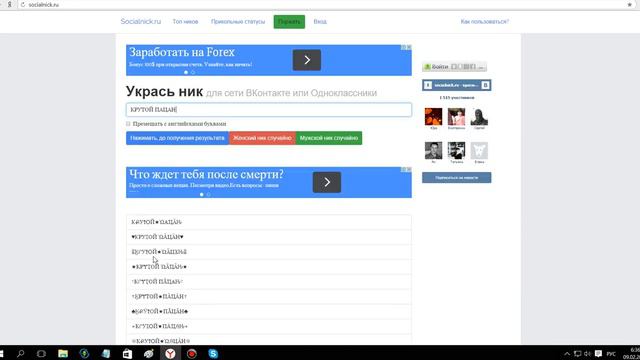Open the tray volume icon
This screenshot has width=640, height=360.
(587, 353)
